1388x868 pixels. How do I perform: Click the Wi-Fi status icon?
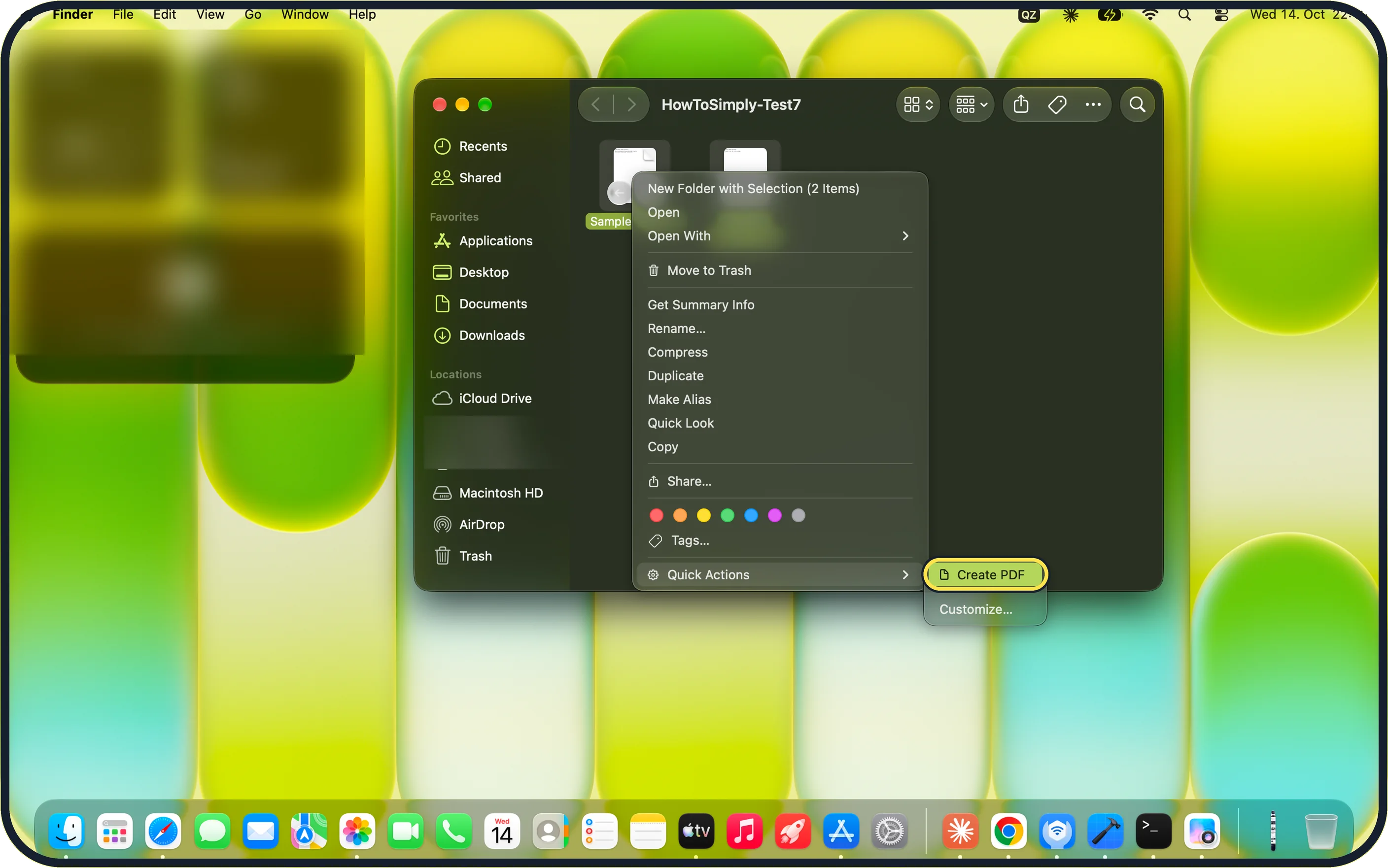(1149, 14)
